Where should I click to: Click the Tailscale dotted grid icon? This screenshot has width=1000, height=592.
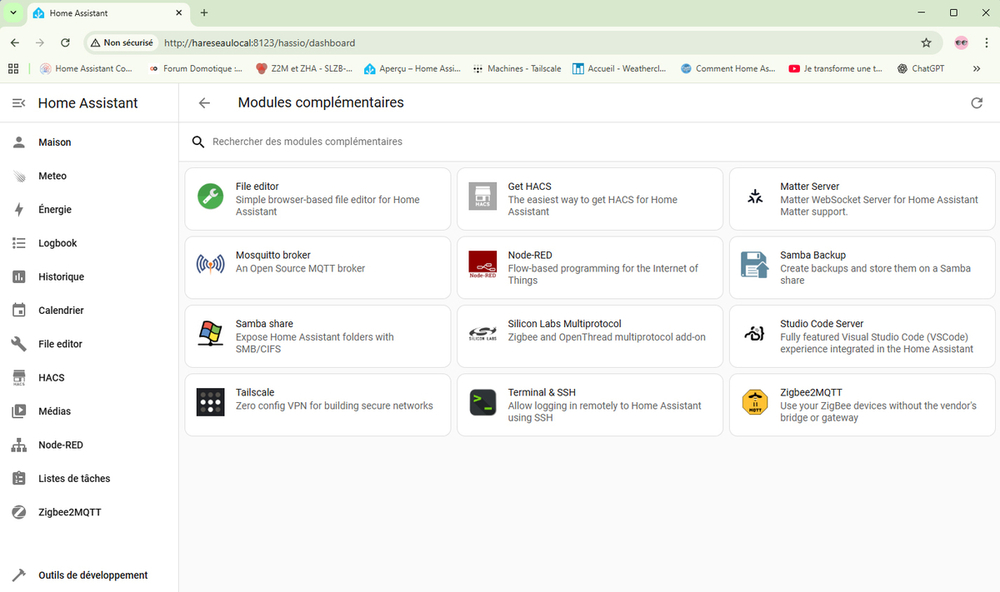tap(210, 402)
